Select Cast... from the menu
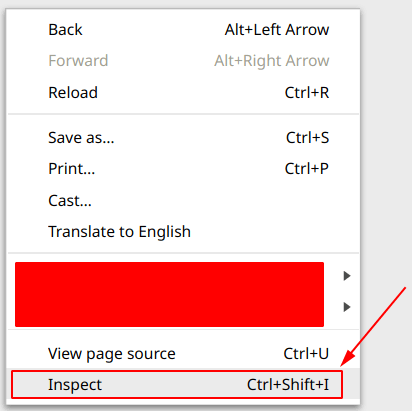Viewport: 412px width, 411px height. point(183,201)
